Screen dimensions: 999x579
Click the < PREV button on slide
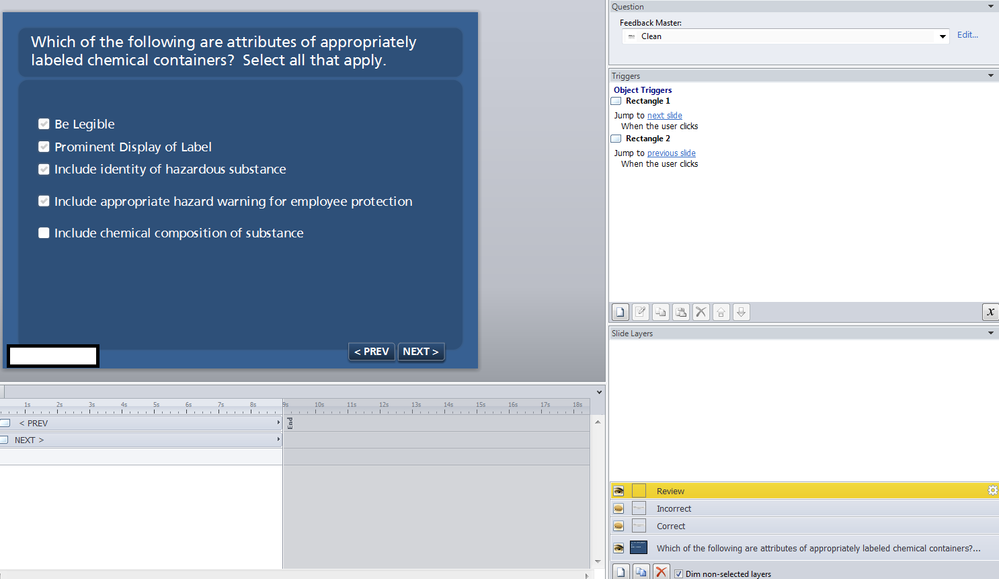[x=371, y=352]
